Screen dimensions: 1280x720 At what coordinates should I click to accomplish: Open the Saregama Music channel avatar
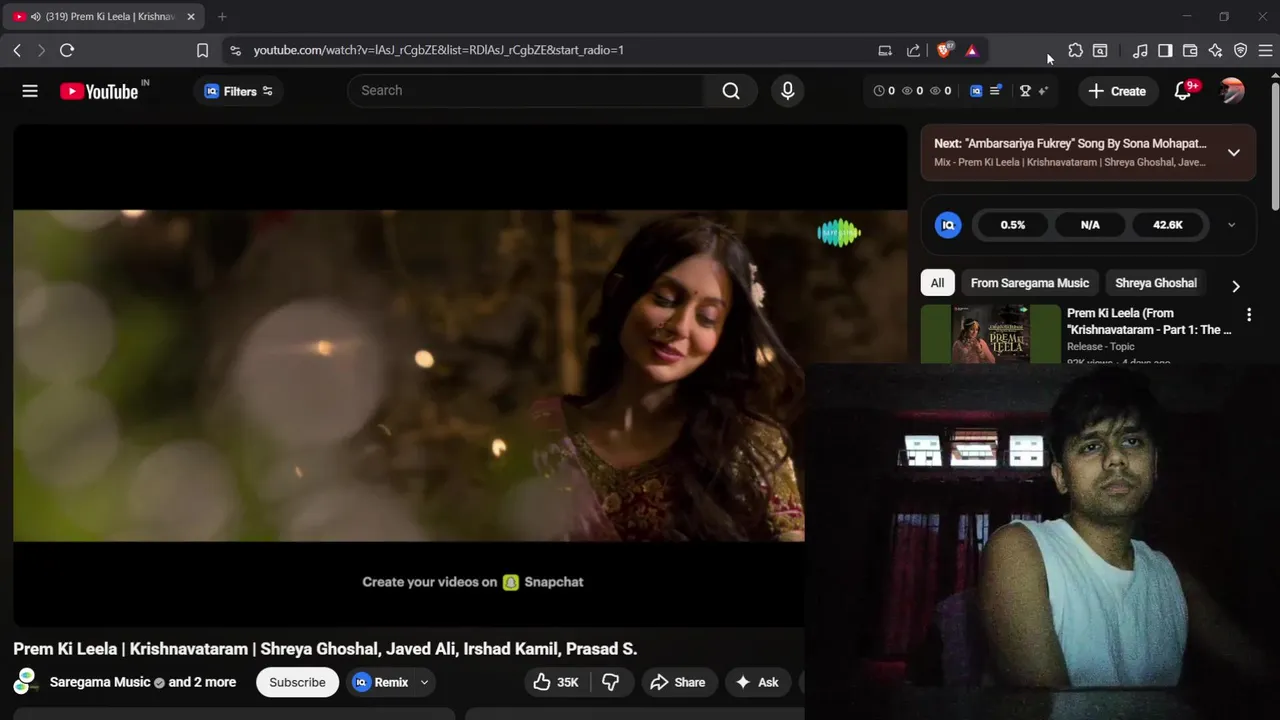click(x=26, y=682)
